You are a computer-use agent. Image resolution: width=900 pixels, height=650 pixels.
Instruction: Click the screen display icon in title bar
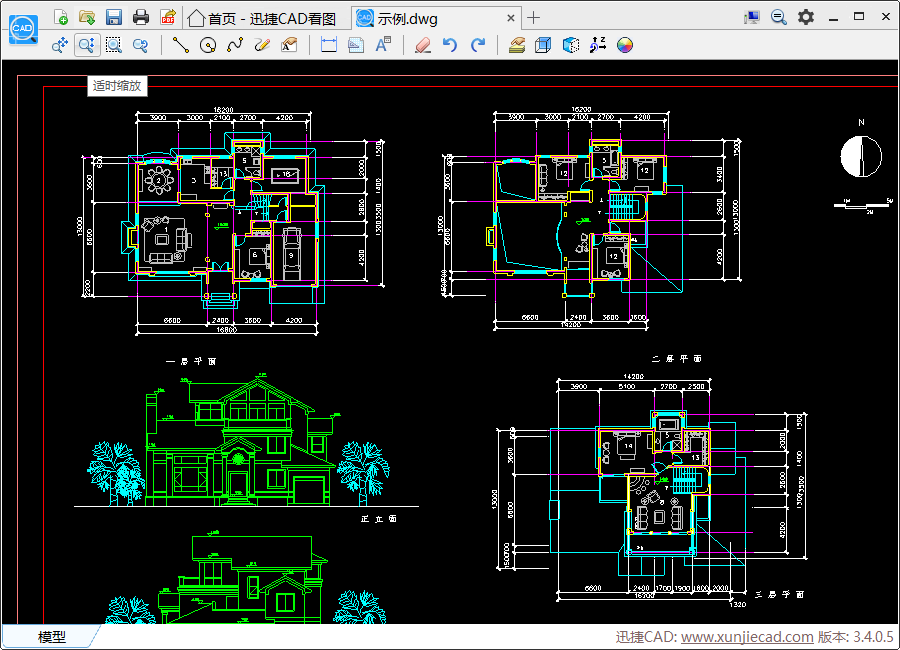(x=751, y=17)
